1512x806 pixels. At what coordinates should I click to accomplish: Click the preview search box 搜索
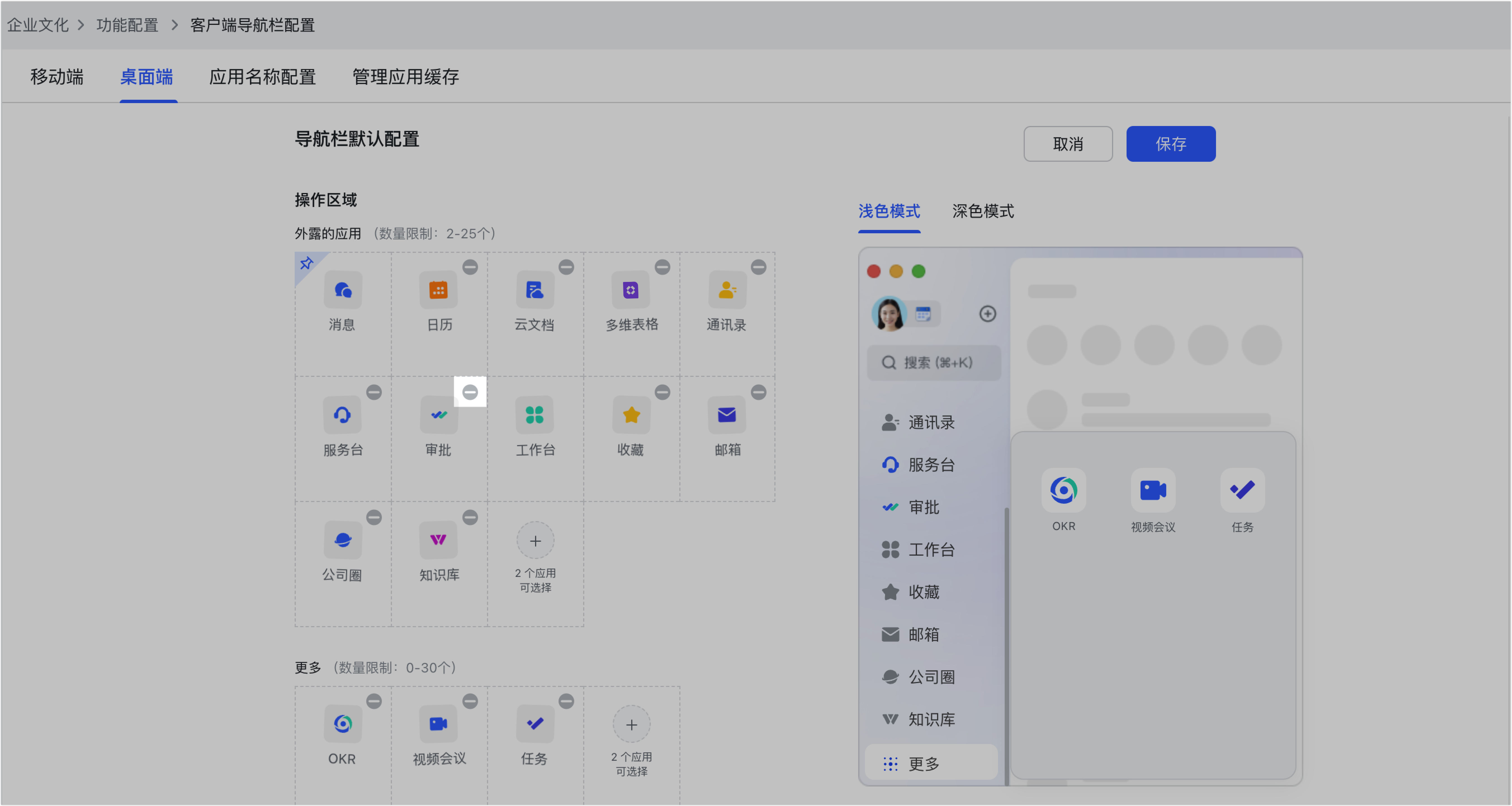click(933, 363)
